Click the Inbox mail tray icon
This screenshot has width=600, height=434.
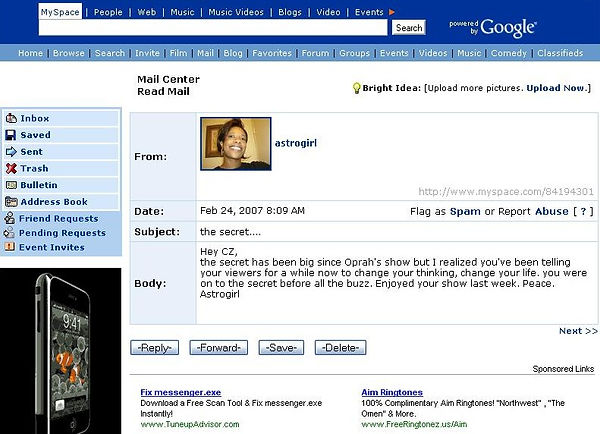pos(11,118)
